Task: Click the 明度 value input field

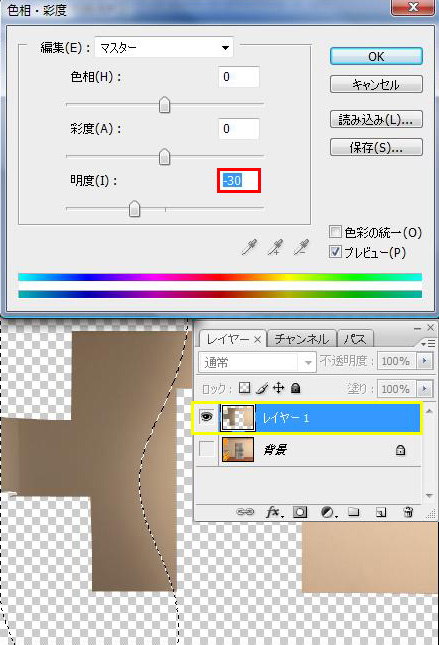Action: click(239, 180)
